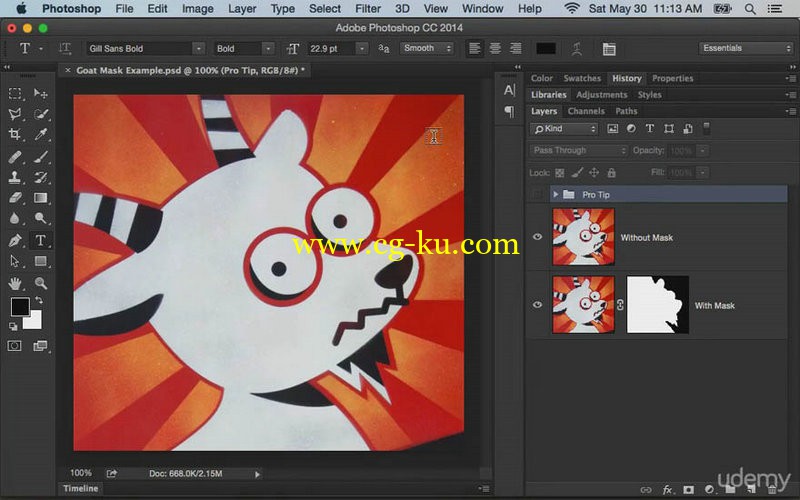Open Create warped text option
Image resolution: width=800 pixels, height=500 pixels.
[x=577, y=49]
